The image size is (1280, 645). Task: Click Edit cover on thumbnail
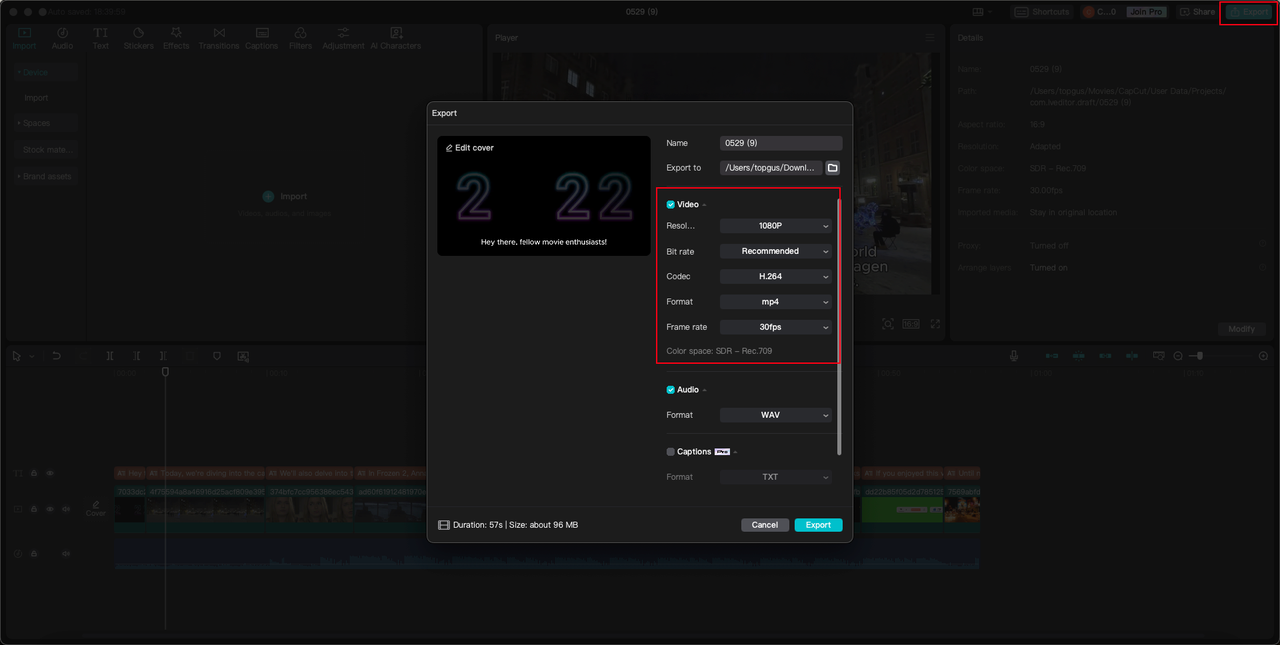coord(470,148)
